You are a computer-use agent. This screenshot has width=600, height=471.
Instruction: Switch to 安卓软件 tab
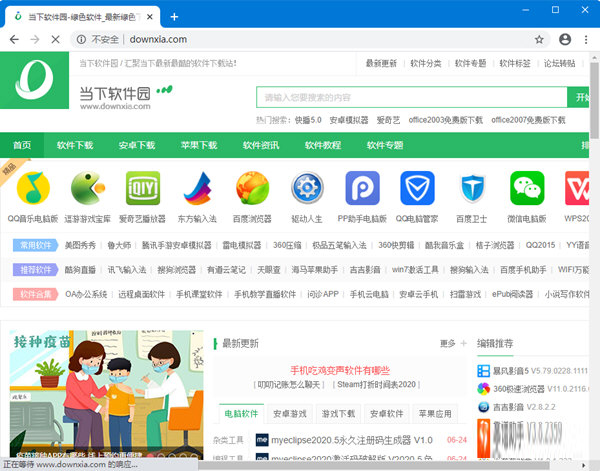386,414
